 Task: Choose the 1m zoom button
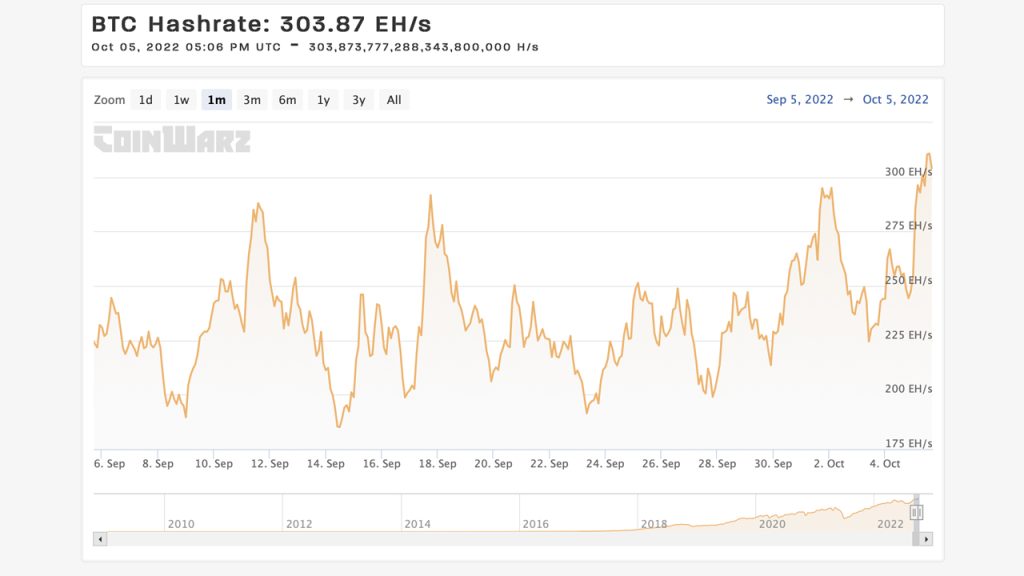(216, 100)
